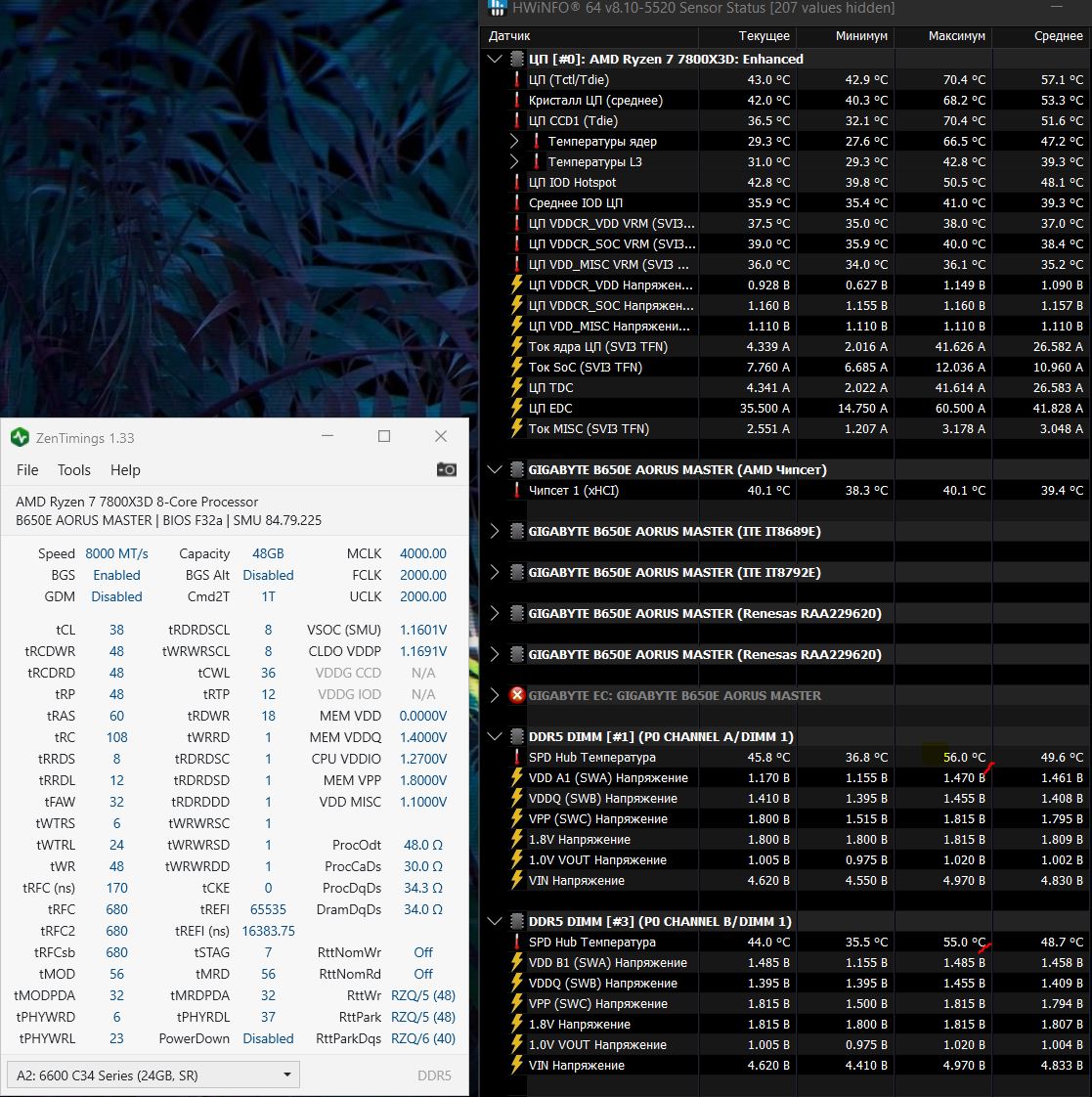This screenshot has width=1092, height=1097.
Task: Click the 8000 MT/s speed value
Action: pos(116,553)
